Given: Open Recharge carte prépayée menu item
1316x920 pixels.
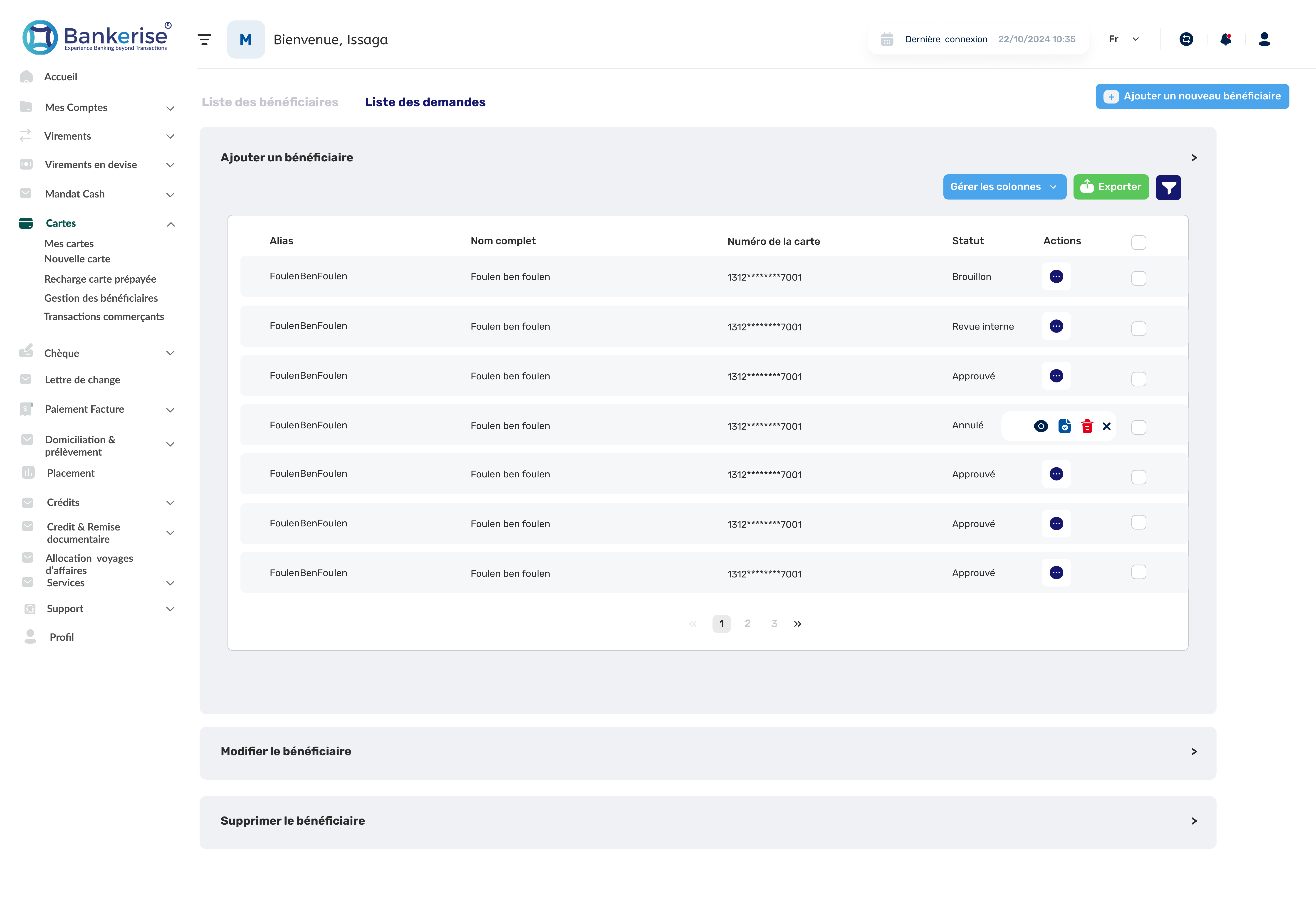Looking at the screenshot, I should point(100,279).
